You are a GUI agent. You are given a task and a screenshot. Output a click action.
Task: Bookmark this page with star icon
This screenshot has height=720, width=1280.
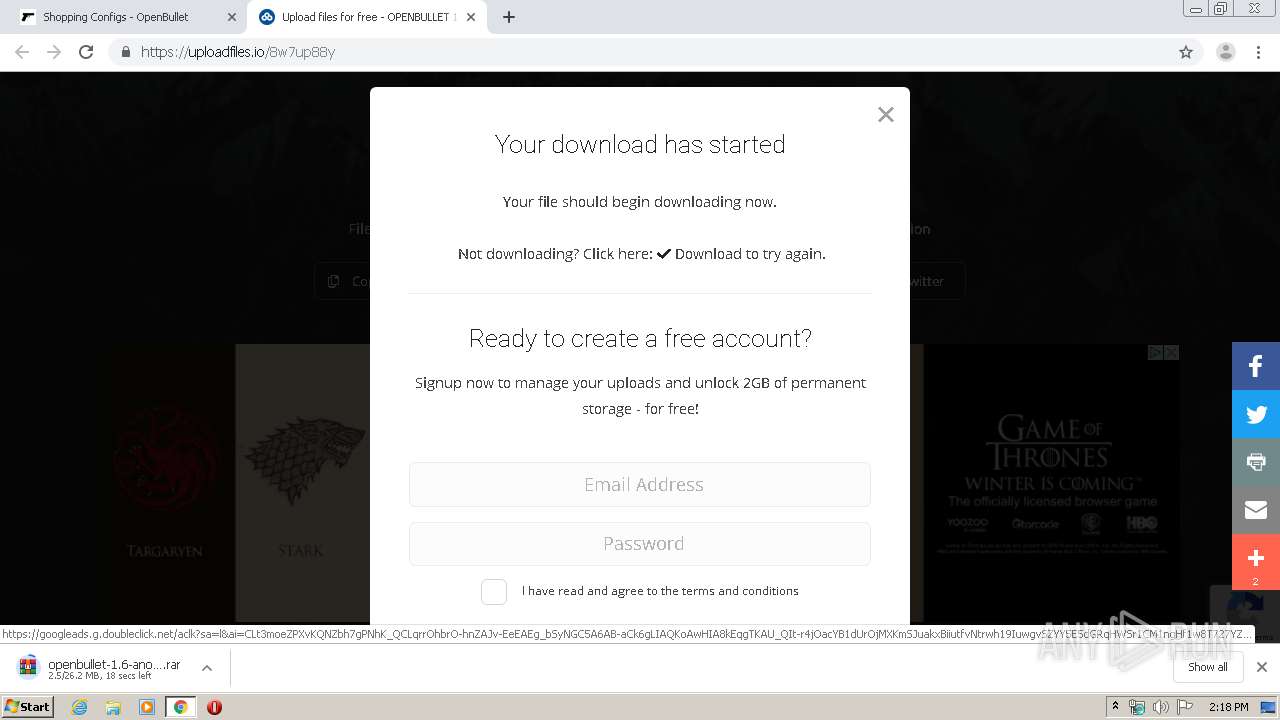pos(1186,52)
